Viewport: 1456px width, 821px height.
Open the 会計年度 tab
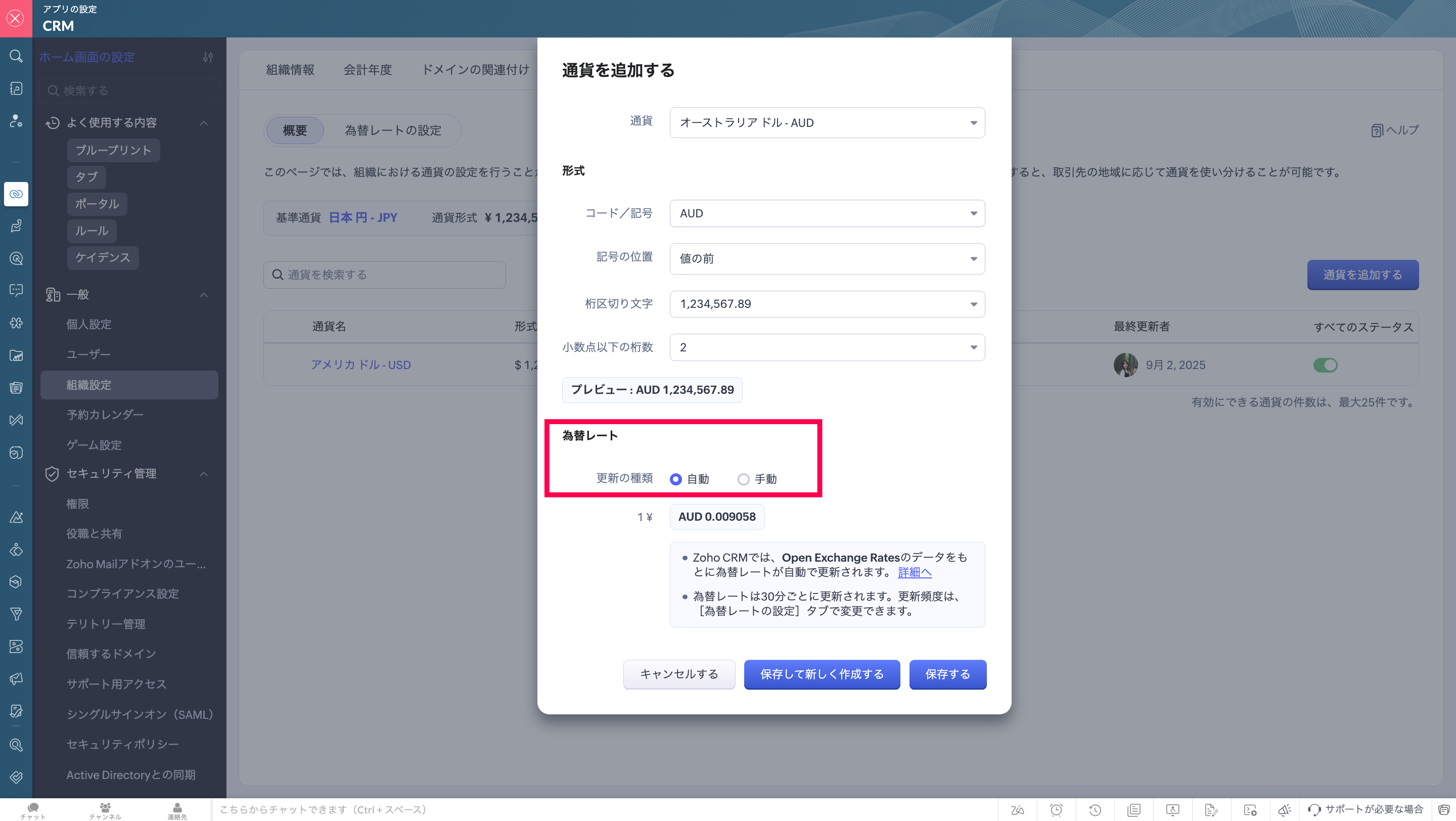(368, 69)
